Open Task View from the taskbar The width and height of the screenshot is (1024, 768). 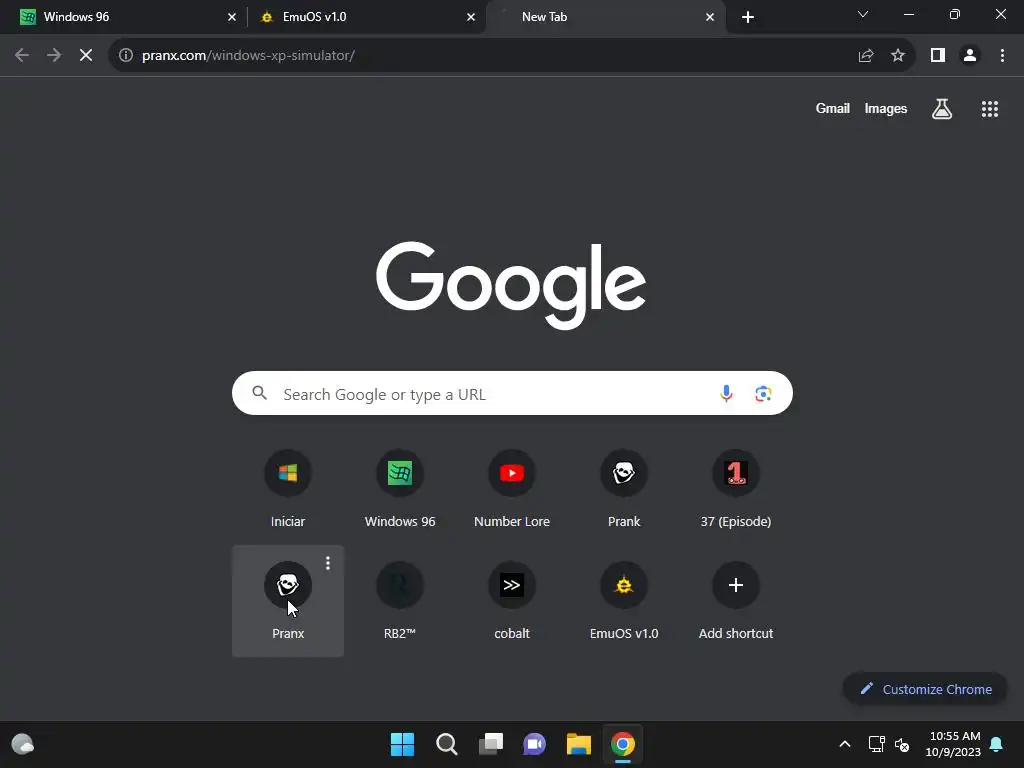click(x=491, y=744)
